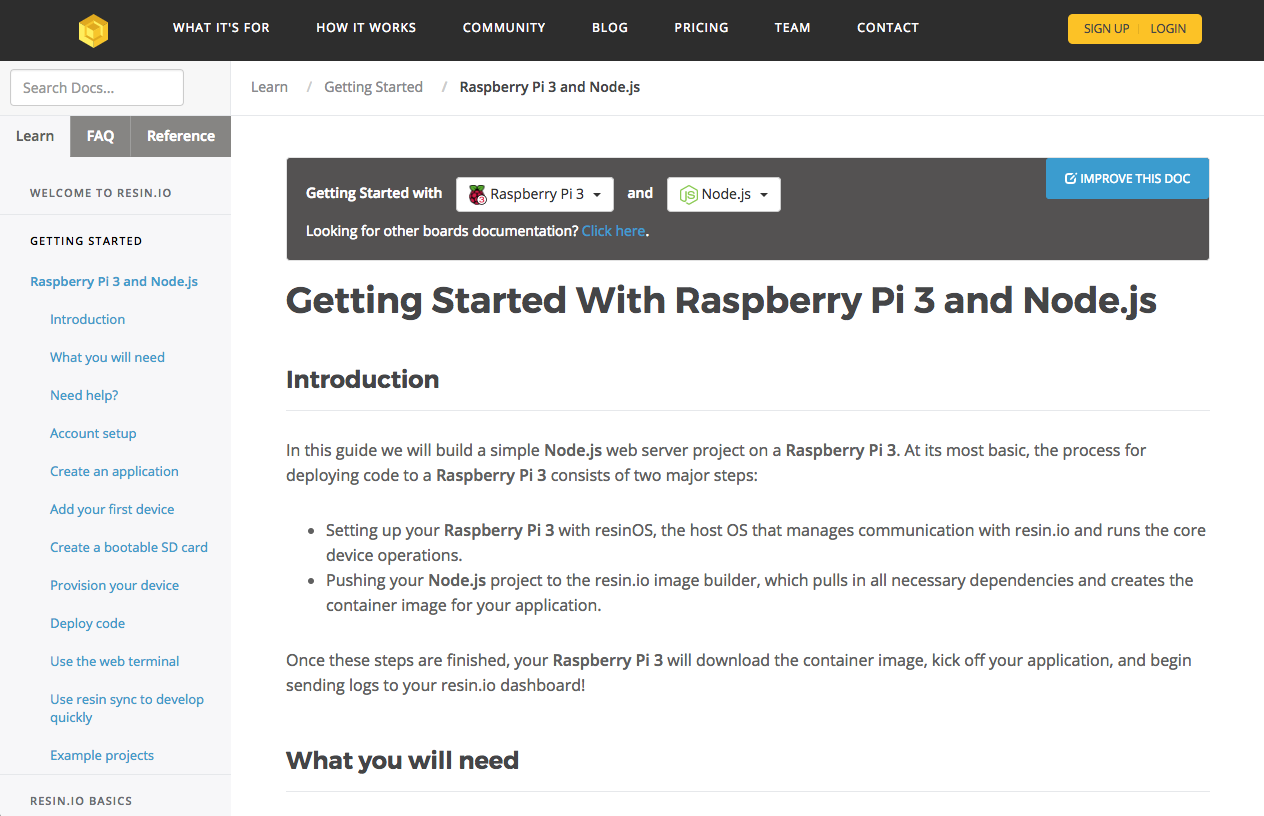This screenshot has height=816, width=1264.
Task: Switch to the FAQ tab
Action: 100,136
